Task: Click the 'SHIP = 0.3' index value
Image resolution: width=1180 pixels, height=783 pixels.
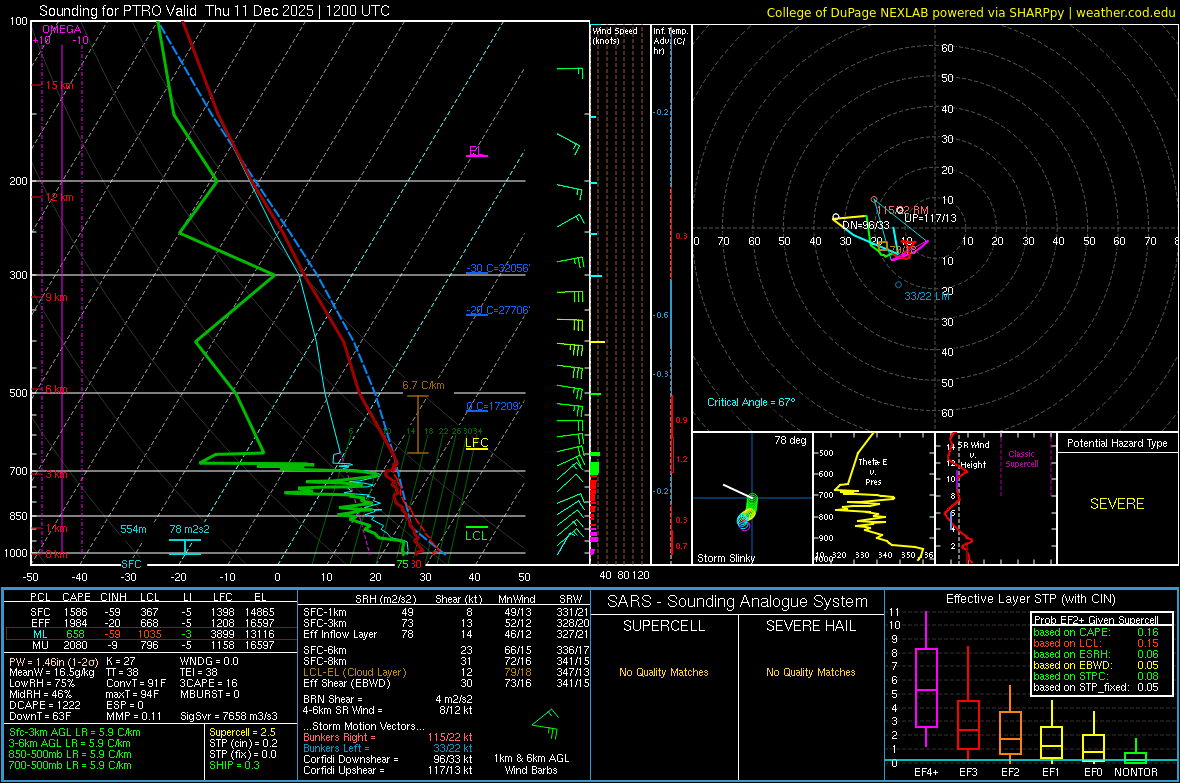Action: (x=234, y=766)
